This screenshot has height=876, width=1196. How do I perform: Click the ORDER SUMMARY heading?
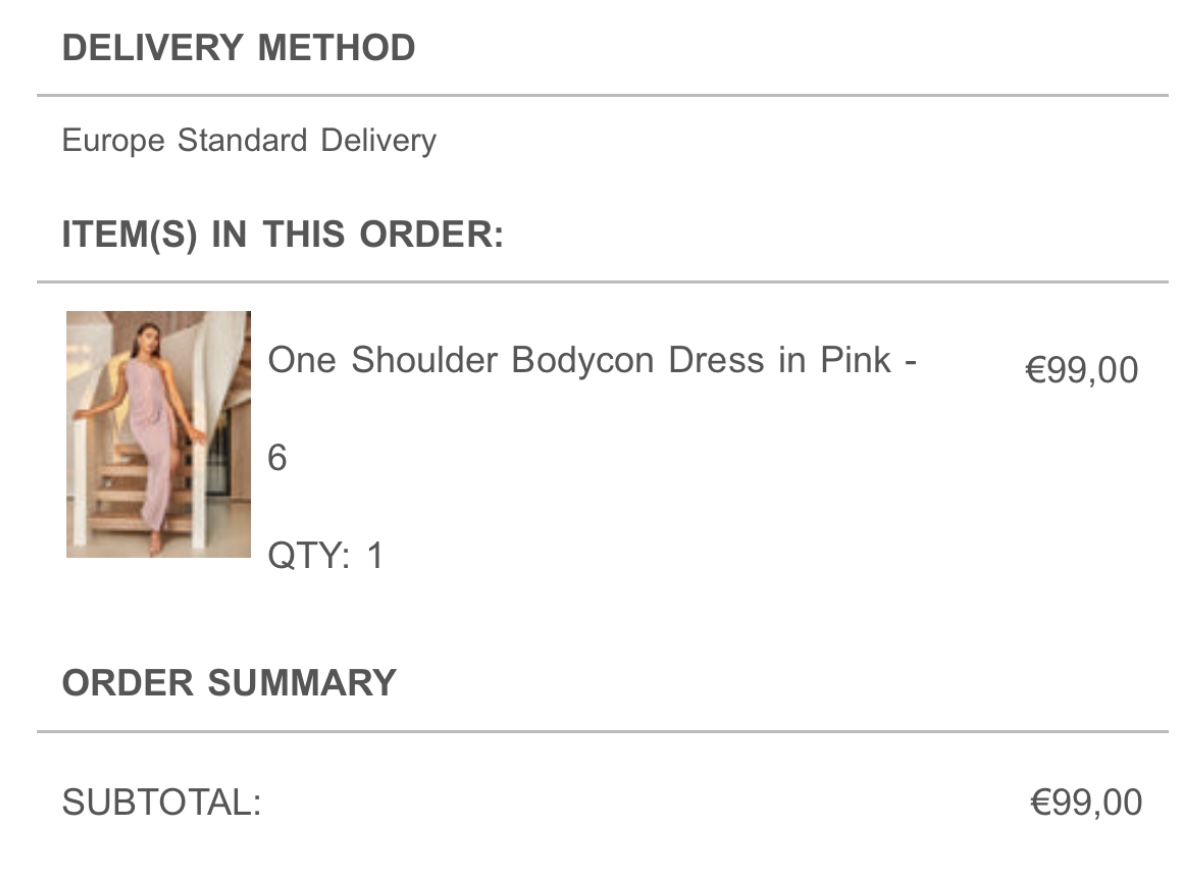click(x=229, y=683)
